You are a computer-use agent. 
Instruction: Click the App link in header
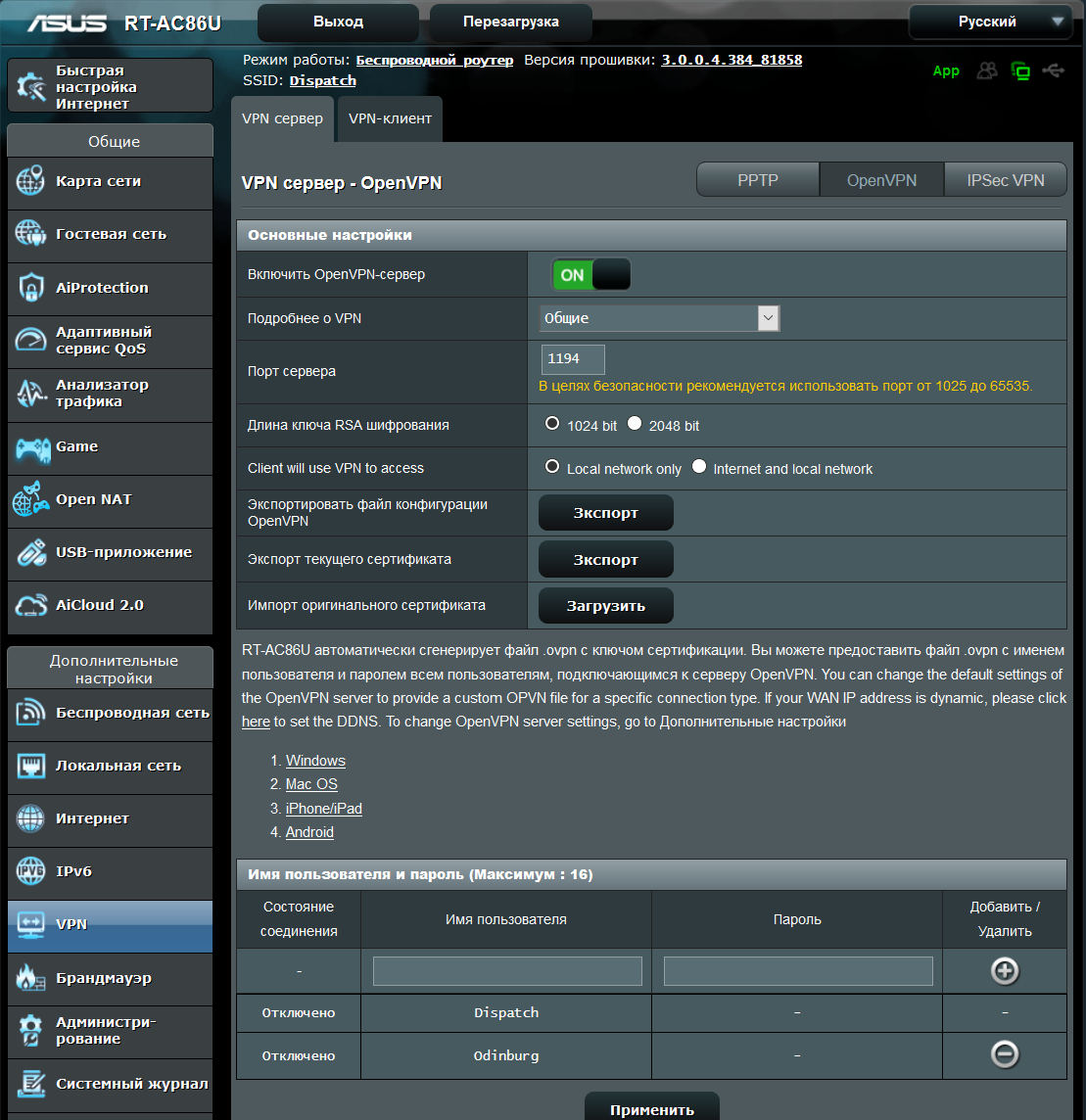946,70
